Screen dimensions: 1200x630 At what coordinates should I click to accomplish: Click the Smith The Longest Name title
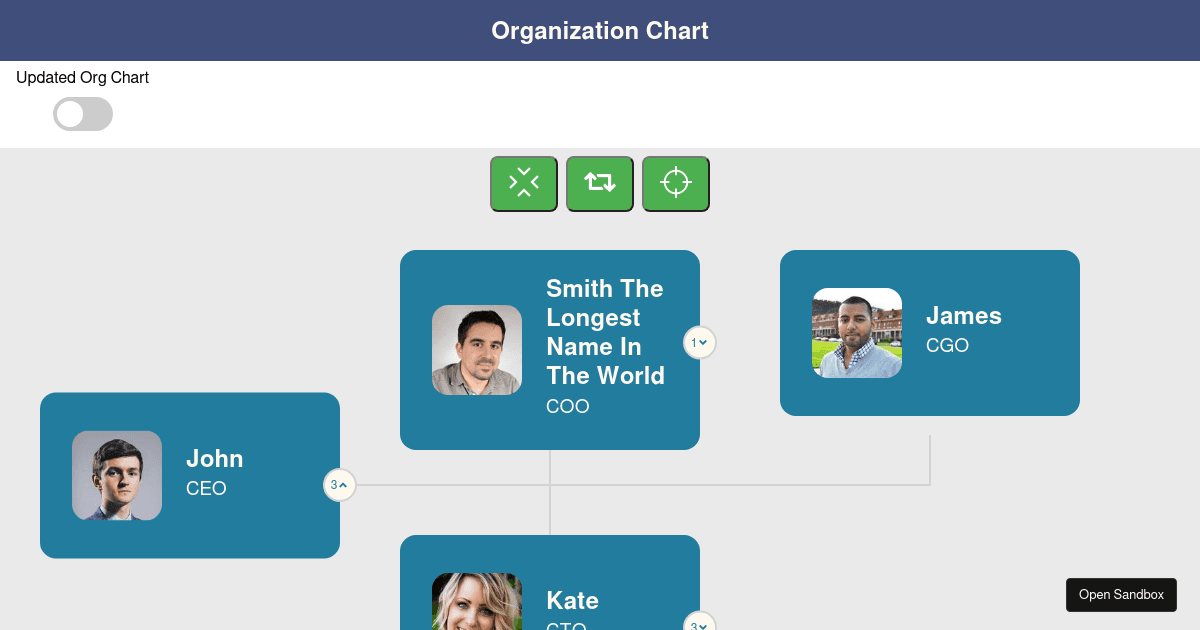point(605,332)
